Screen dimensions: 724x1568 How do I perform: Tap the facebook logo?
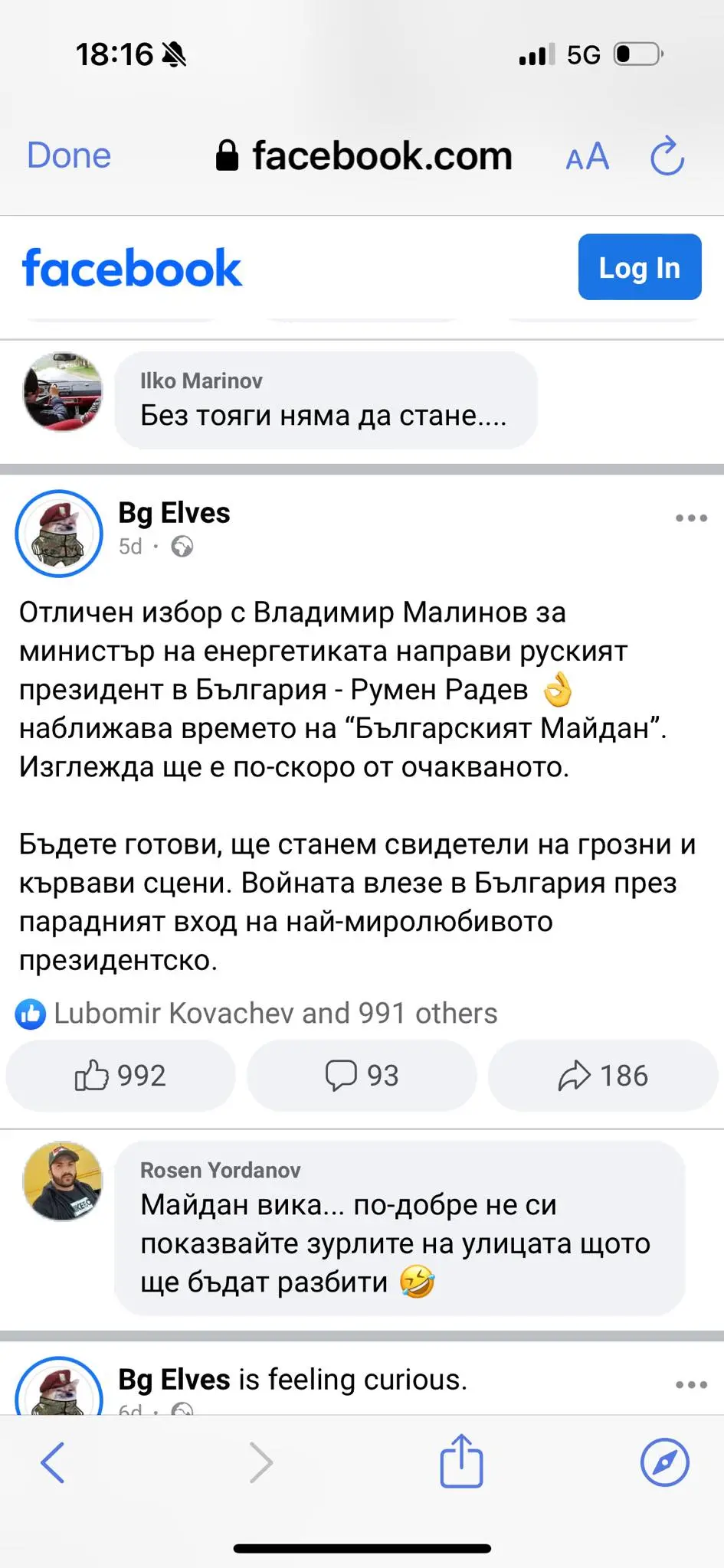pos(132,268)
